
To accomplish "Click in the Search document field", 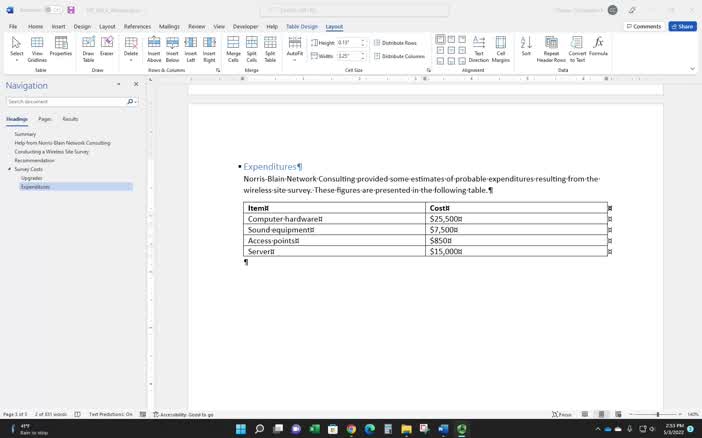I will point(65,102).
